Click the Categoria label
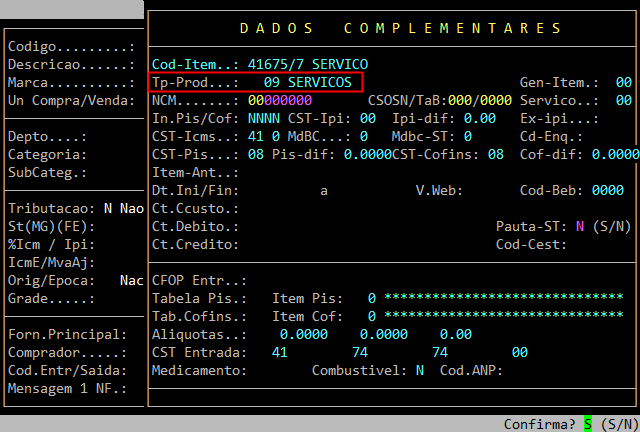Image resolution: width=640 pixels, height=432 pixels. click(47, 154)
